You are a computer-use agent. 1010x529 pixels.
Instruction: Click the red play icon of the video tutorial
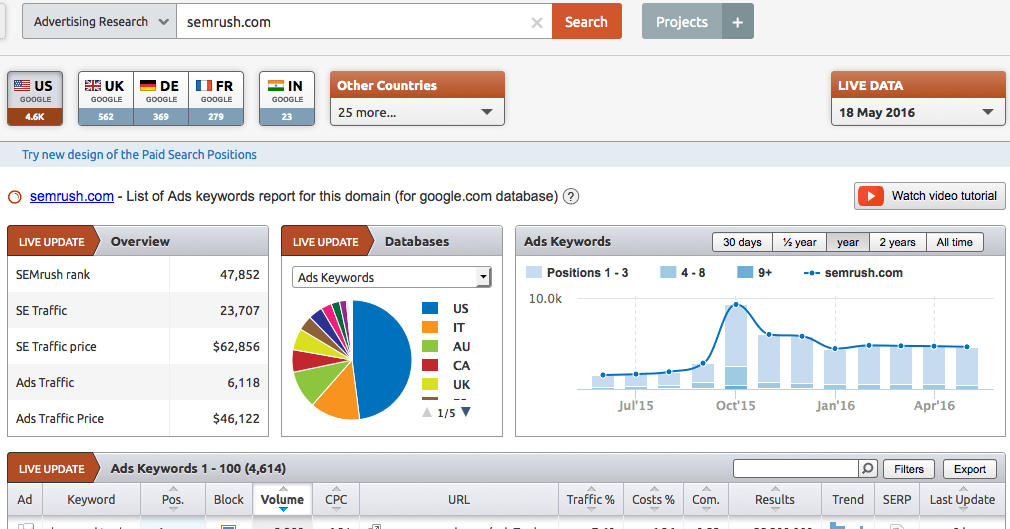point(871,196)
